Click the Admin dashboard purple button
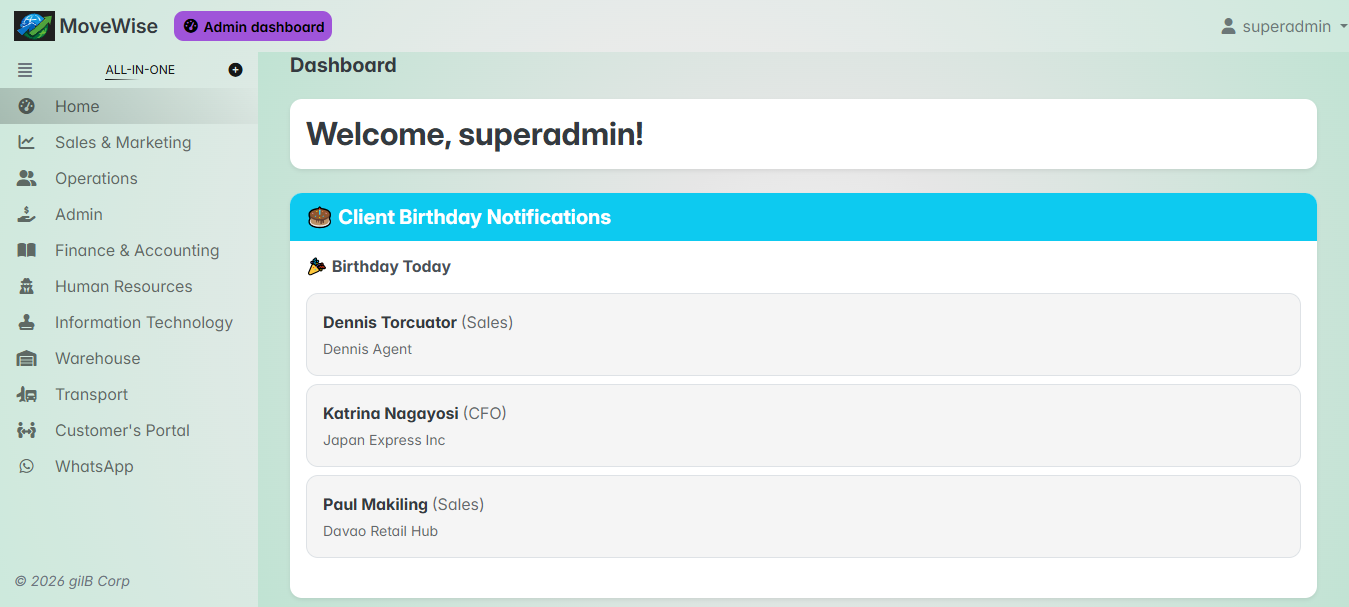 click(x=253, y=27)
